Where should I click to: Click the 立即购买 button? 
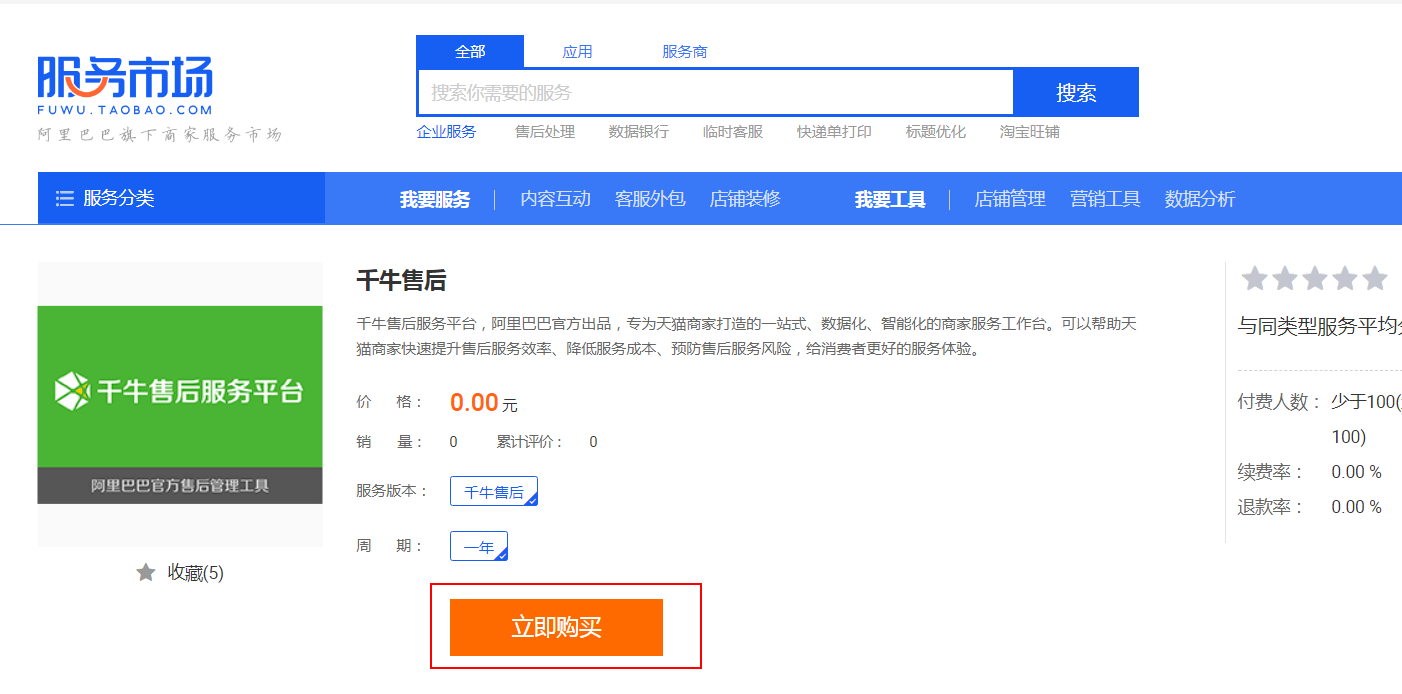556,628
